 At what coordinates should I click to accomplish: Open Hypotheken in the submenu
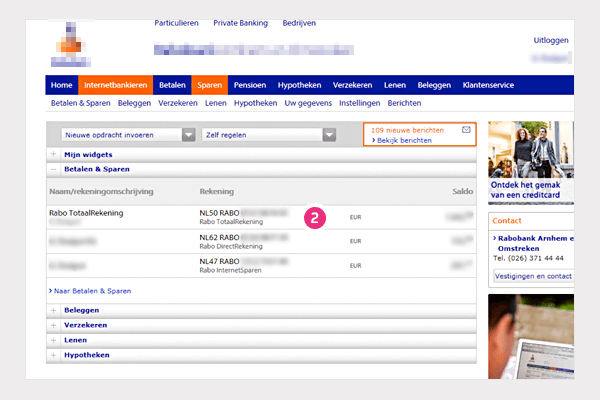click(x=256, y=103)
